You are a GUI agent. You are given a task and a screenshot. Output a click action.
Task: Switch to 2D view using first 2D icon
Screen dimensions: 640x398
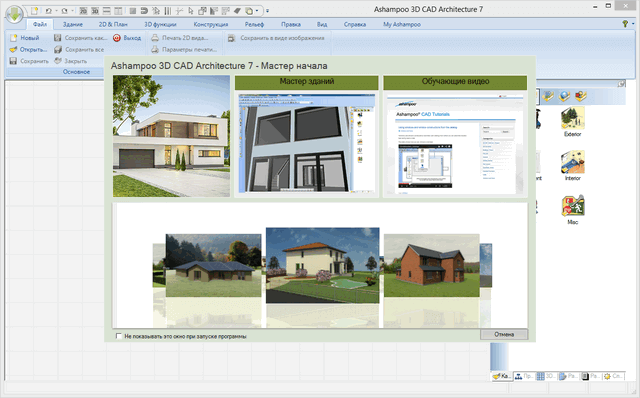(83, 11)
